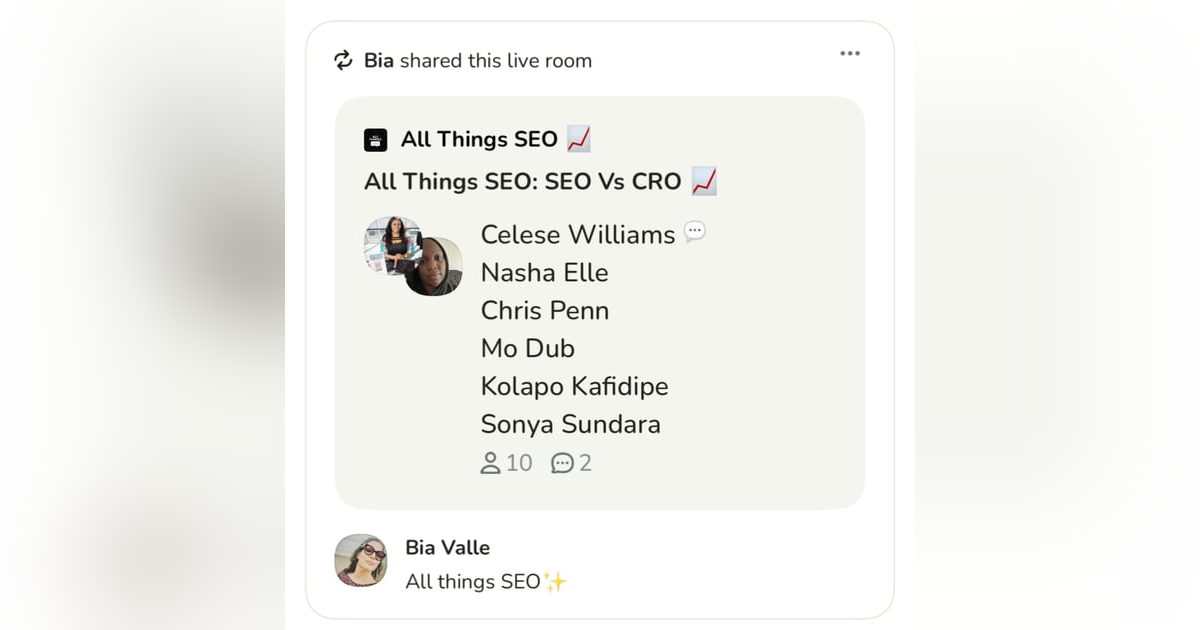Click the black room icon next to All Things SEO

375,139
